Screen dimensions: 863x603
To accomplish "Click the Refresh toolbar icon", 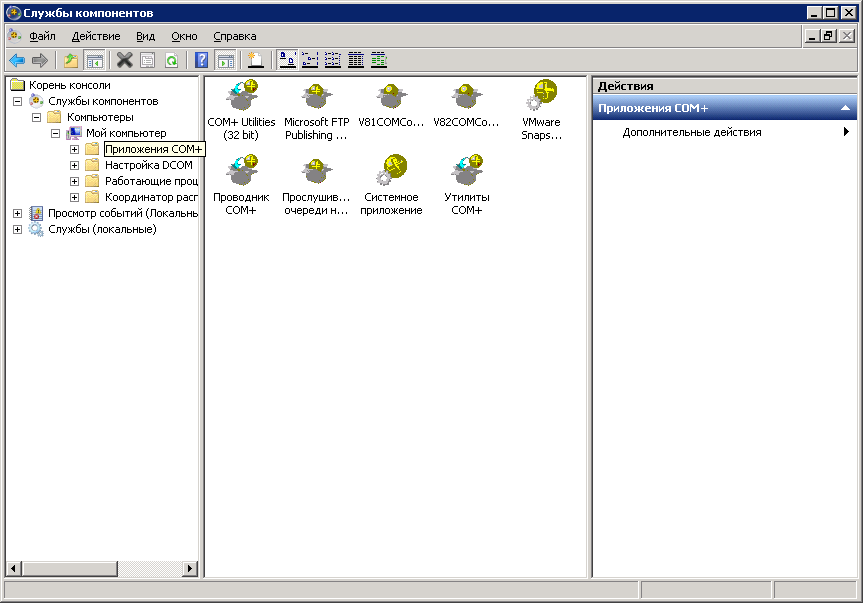I will (171, 60).
